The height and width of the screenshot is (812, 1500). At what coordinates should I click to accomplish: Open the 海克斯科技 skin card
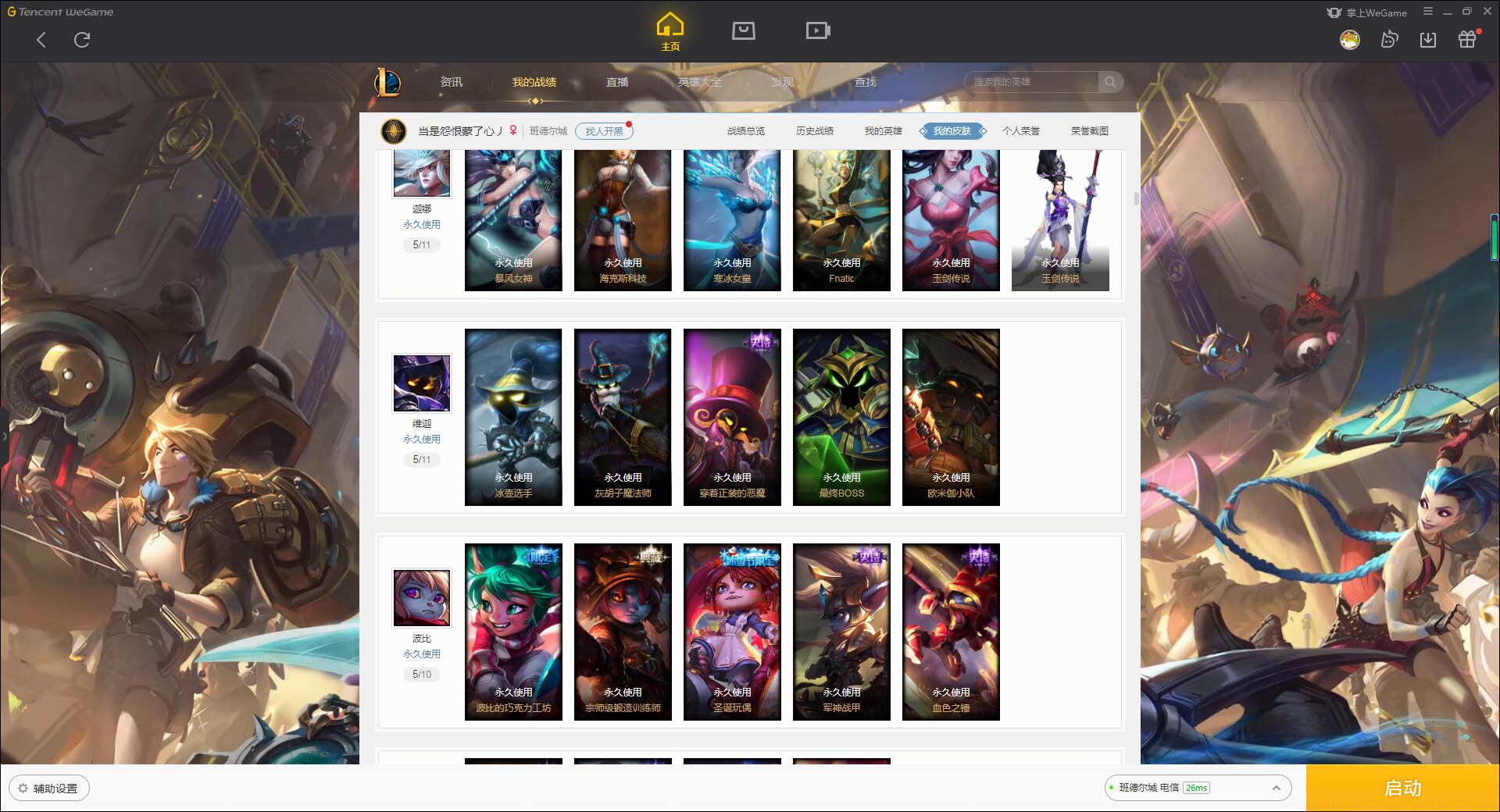623,221
